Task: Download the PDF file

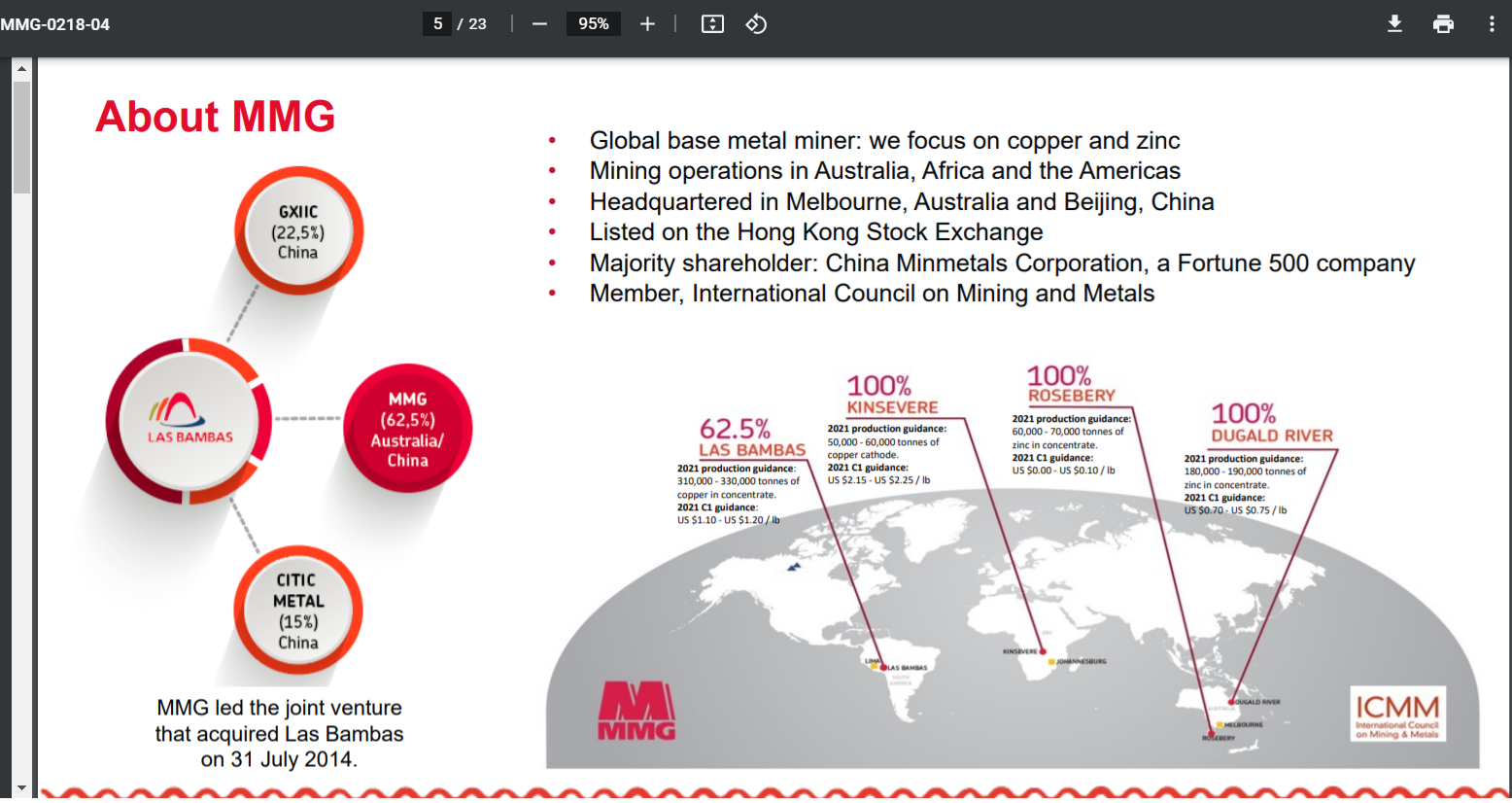Action: click(1394, 24)
